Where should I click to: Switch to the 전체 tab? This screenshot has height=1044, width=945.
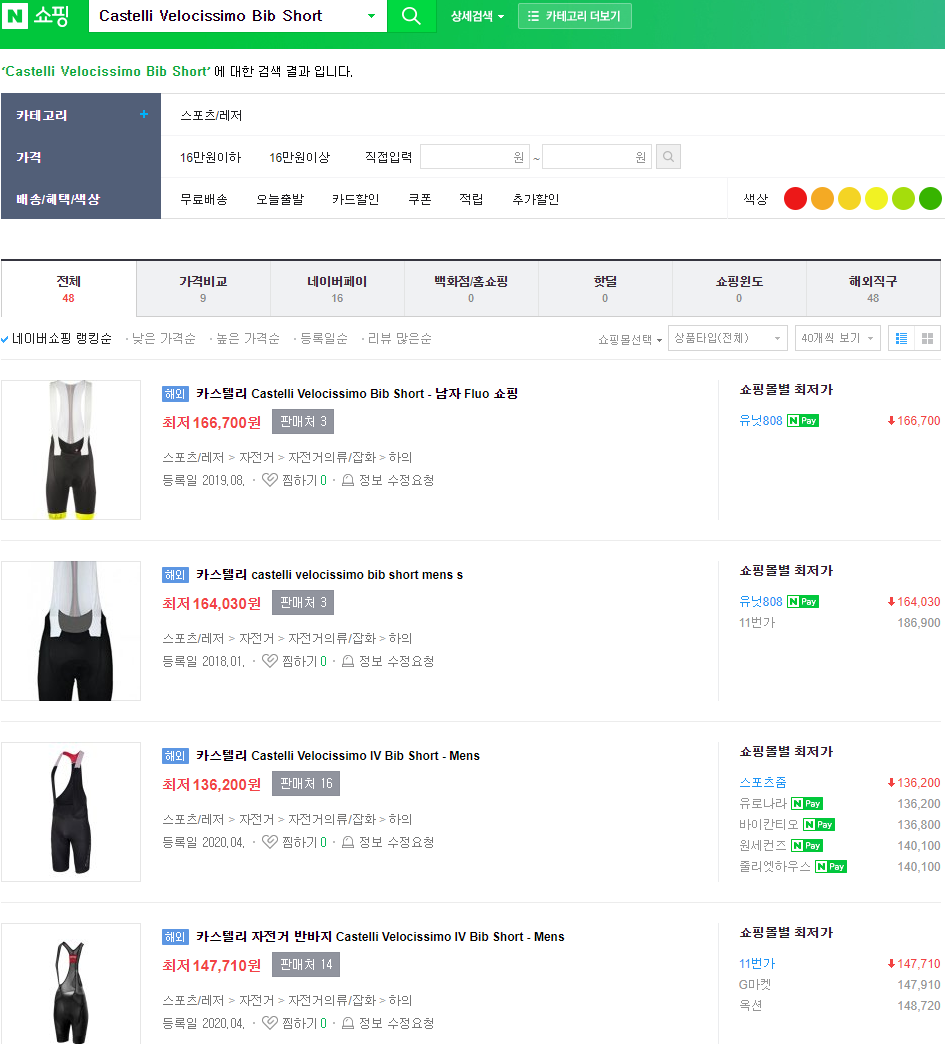coord(69,288)
